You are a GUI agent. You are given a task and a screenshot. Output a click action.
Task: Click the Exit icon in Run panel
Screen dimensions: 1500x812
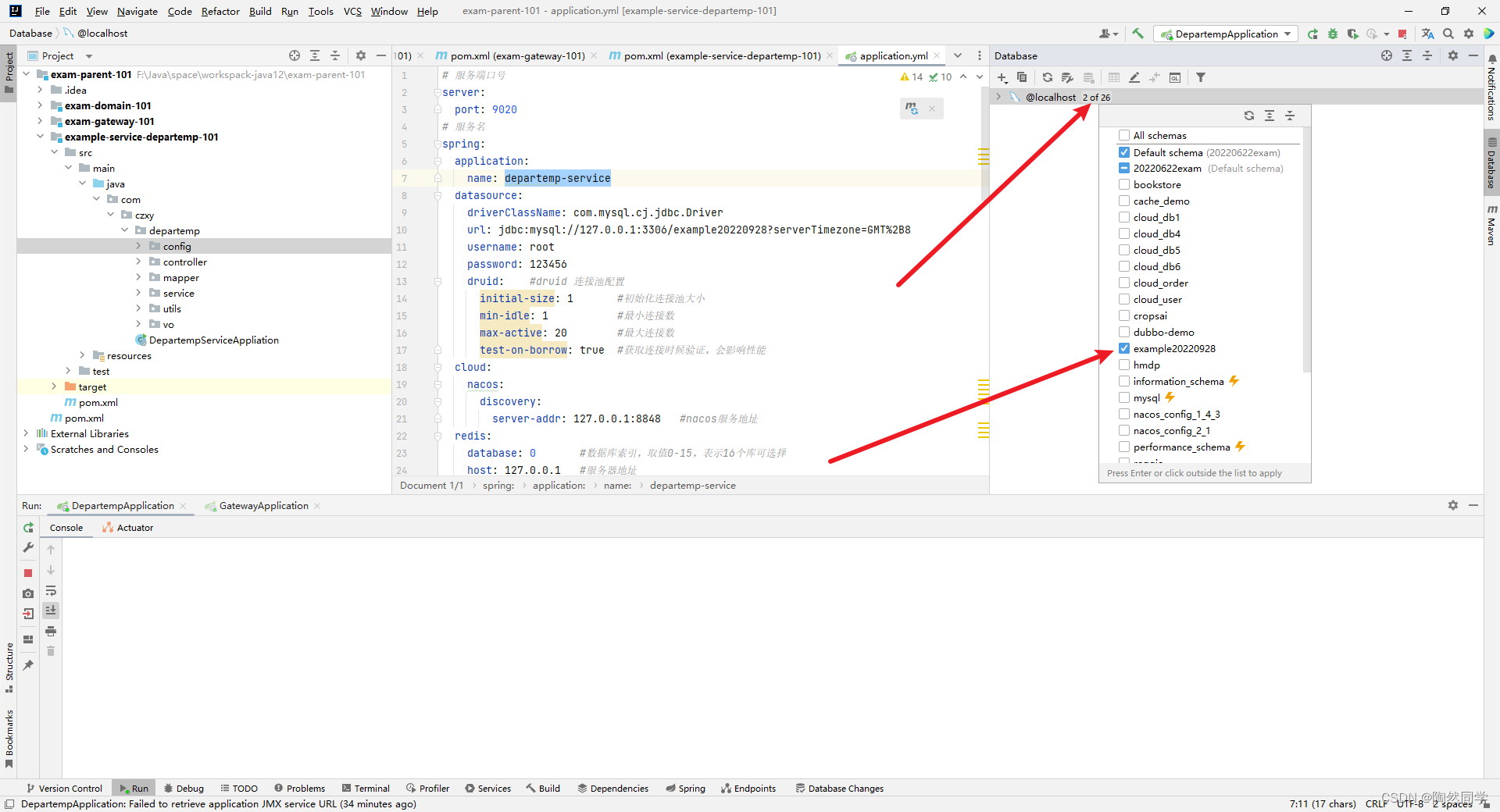[28, 614]
